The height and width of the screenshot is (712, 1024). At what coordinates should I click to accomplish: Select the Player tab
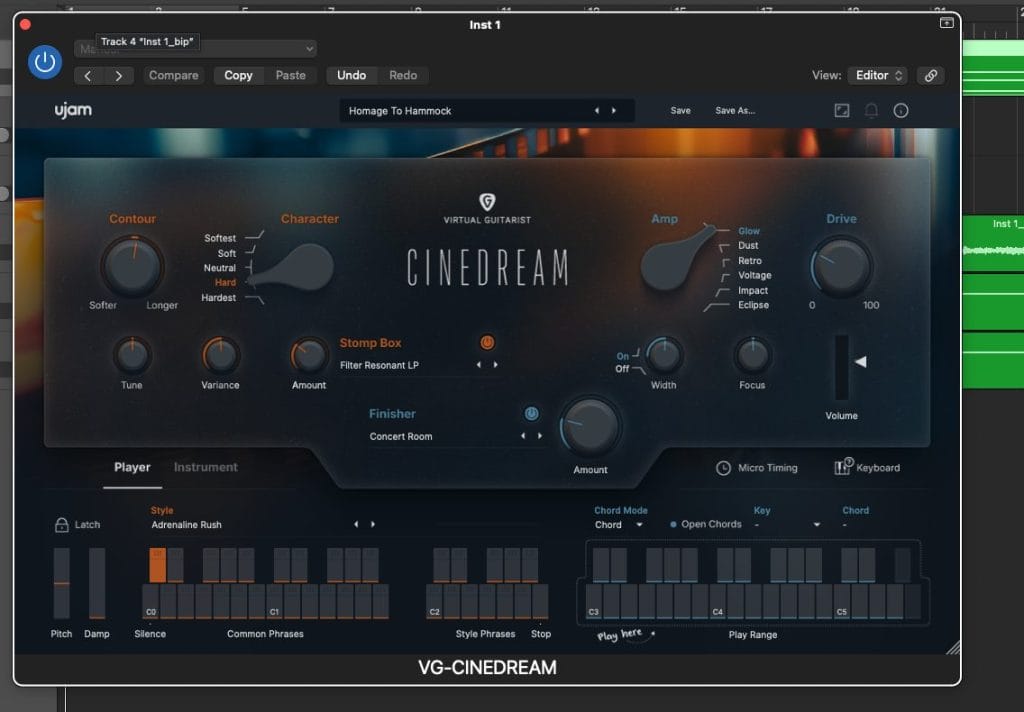point(132,467)
